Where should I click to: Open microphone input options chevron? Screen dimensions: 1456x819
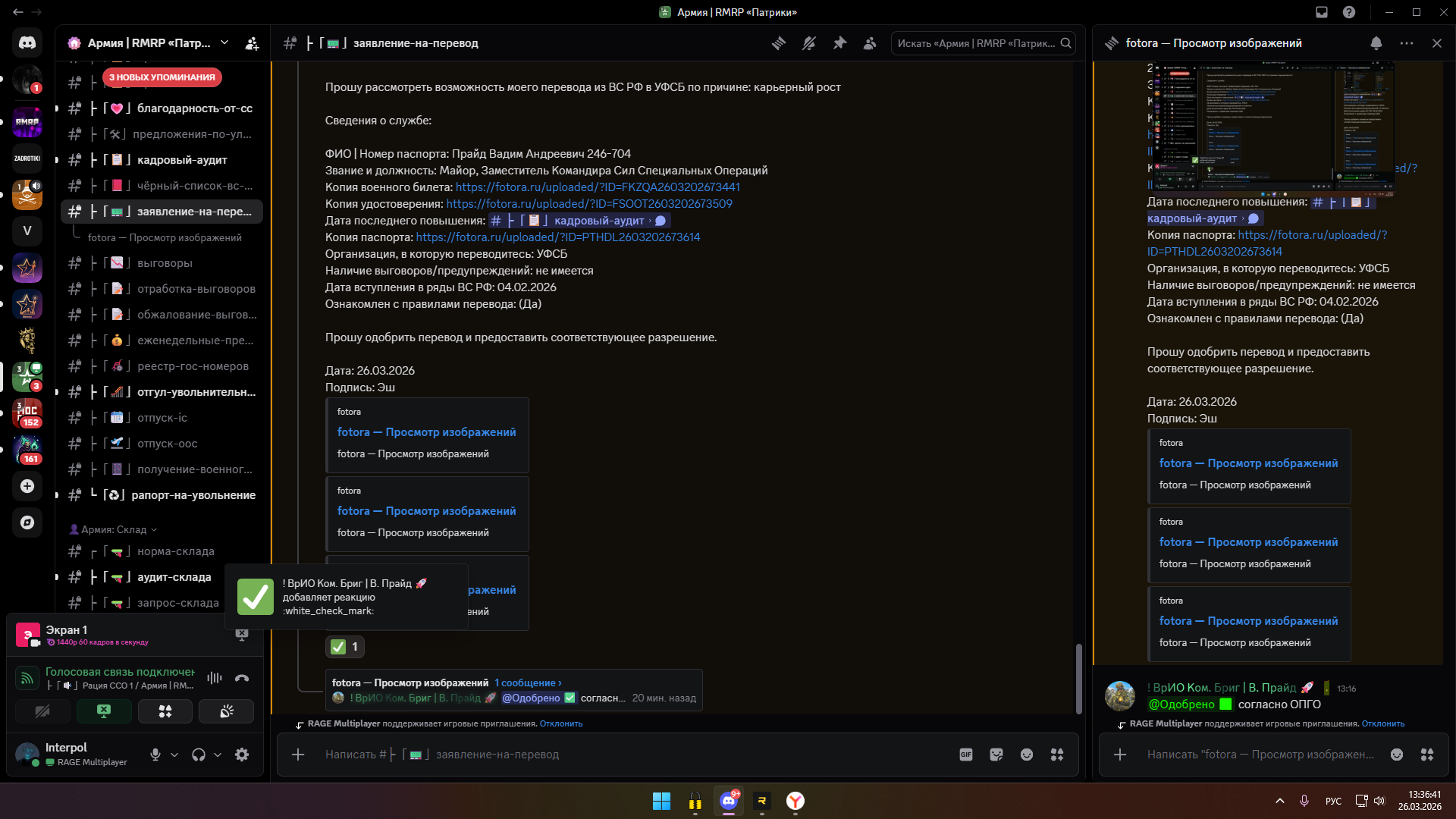[174, 755]
